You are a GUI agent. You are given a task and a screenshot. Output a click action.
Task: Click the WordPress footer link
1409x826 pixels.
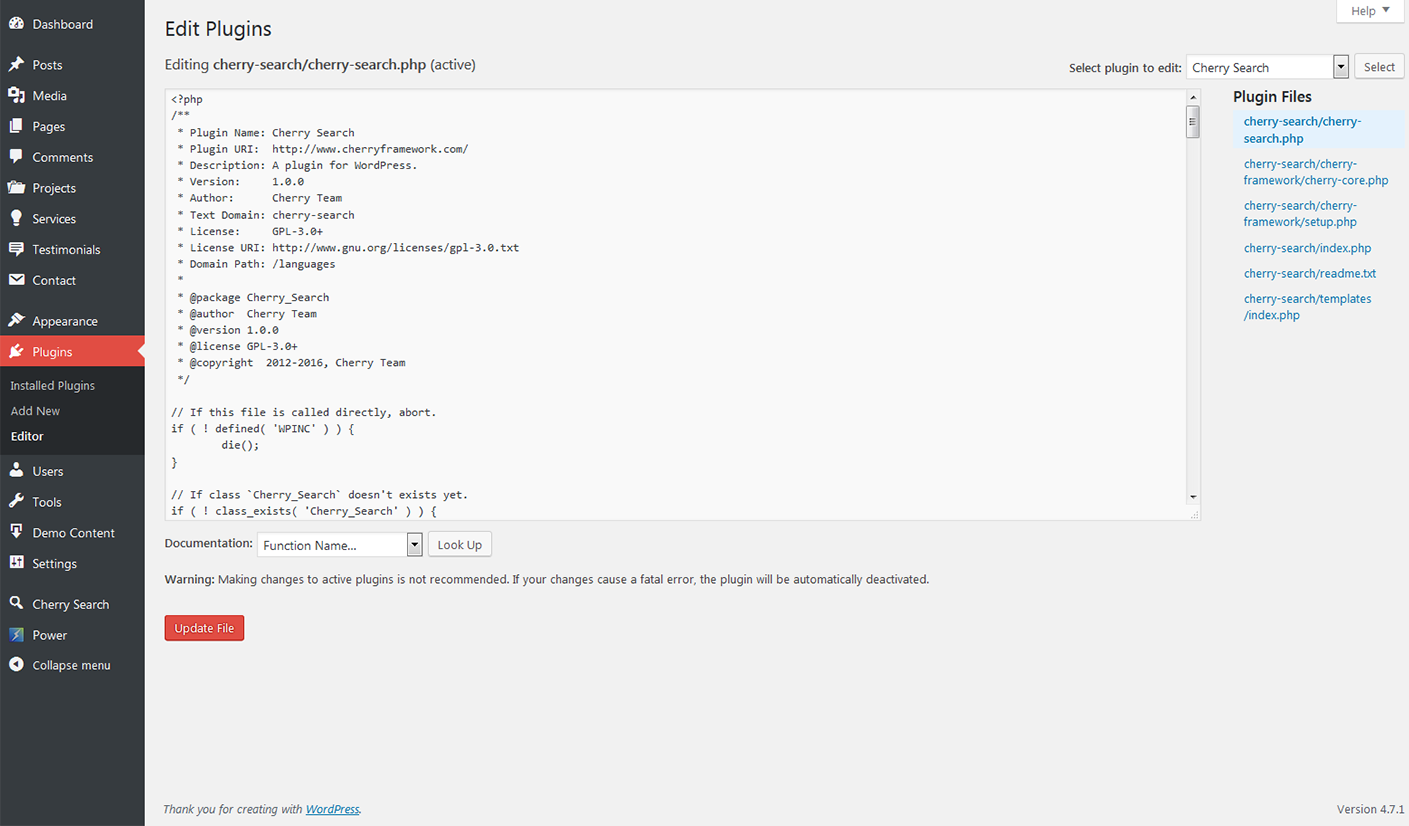tap(332, 809)
